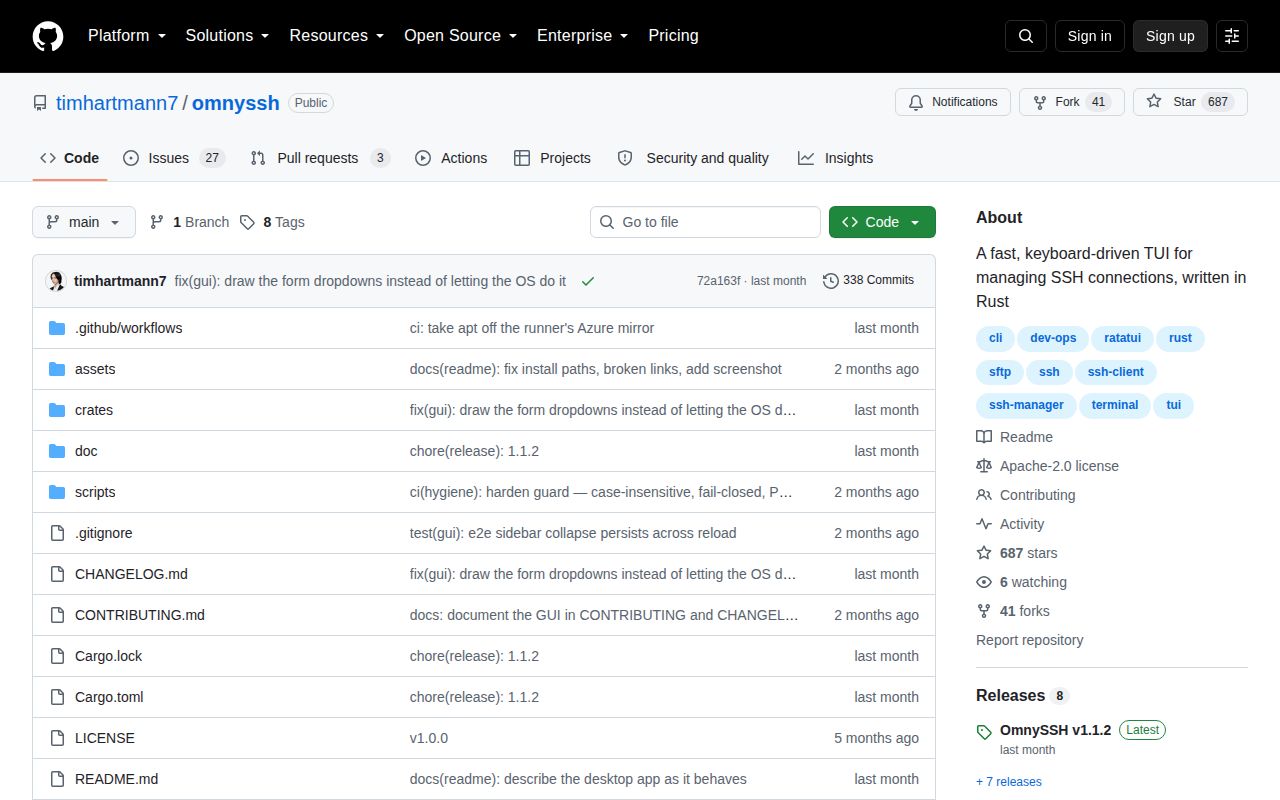Switch to the Pull requests tab
The image size is (1280, 800).
320,158
